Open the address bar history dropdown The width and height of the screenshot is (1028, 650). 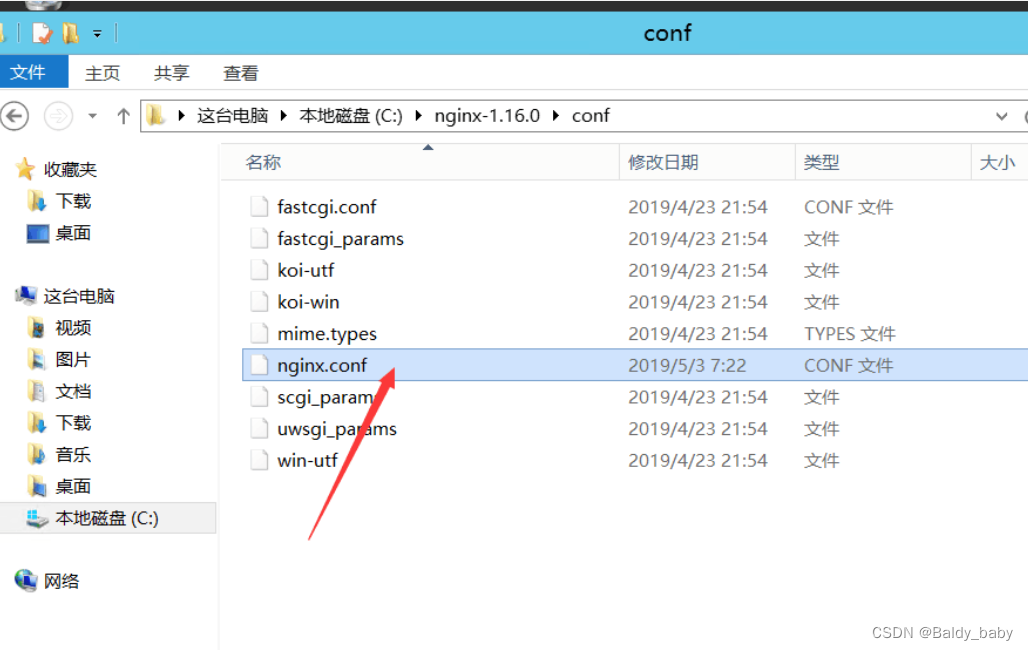[1002, 116]
